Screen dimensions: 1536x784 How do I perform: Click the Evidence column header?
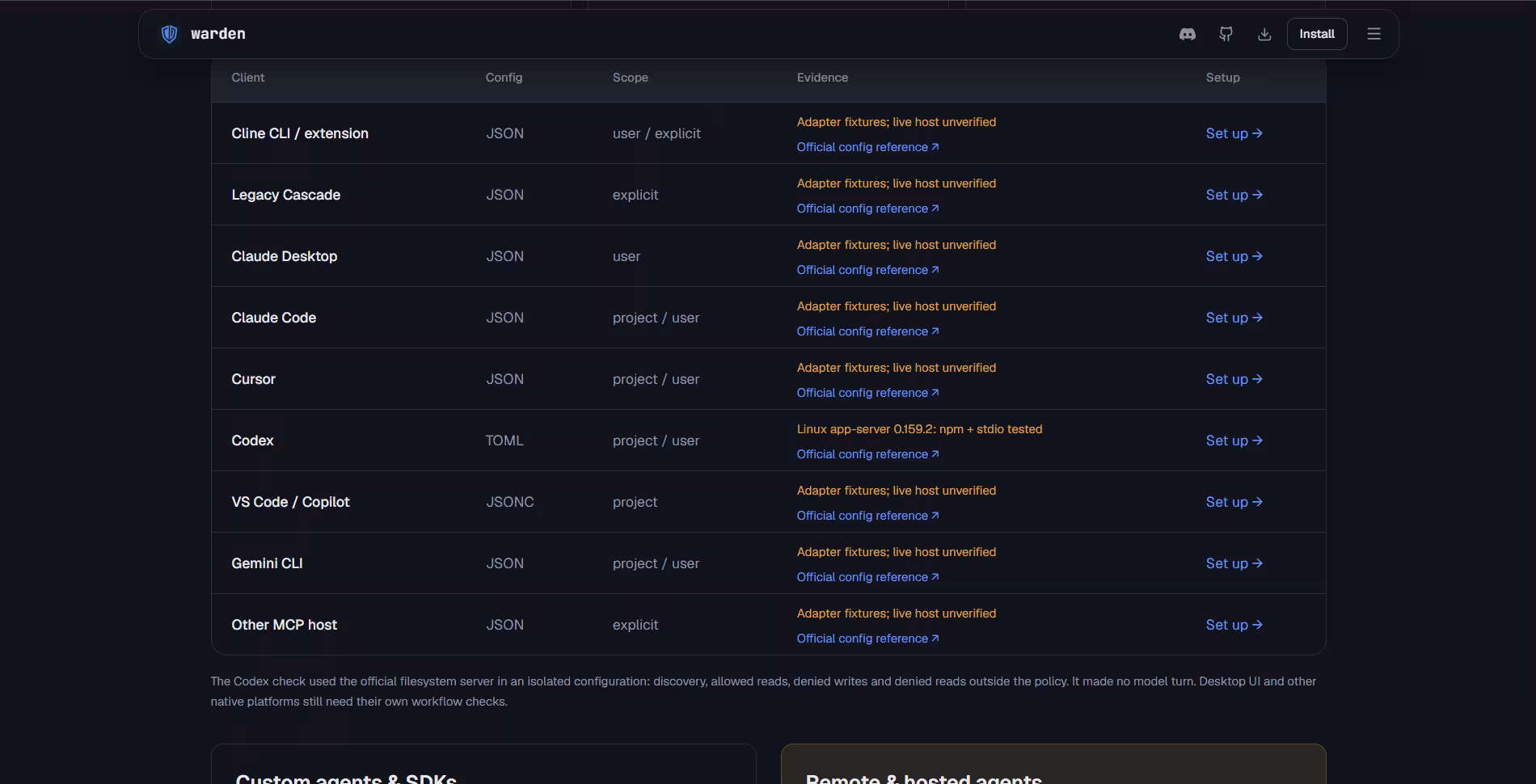click(x=822, y=78)
